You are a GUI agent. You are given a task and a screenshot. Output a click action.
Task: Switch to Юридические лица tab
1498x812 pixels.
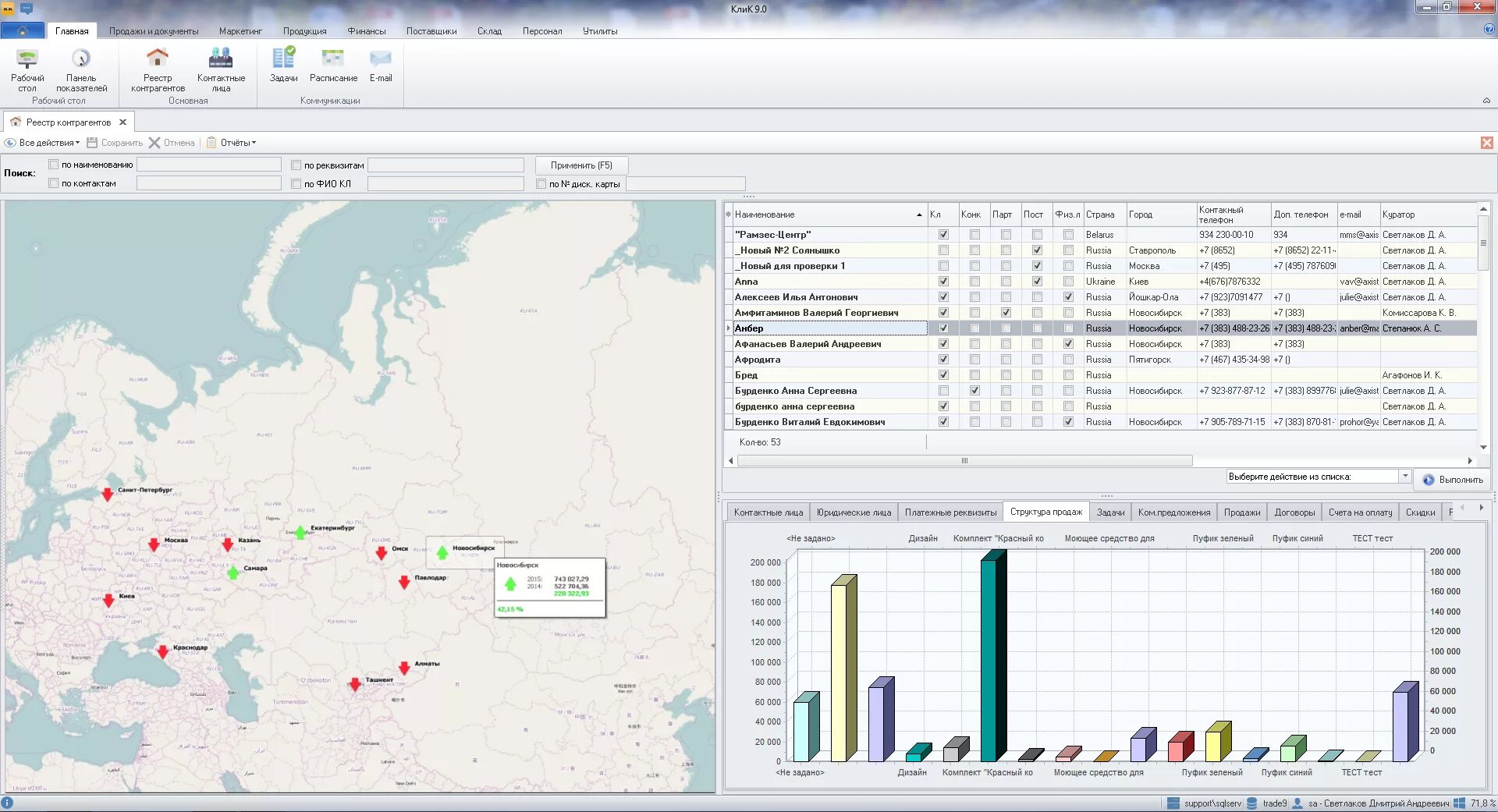coord(854,512)
